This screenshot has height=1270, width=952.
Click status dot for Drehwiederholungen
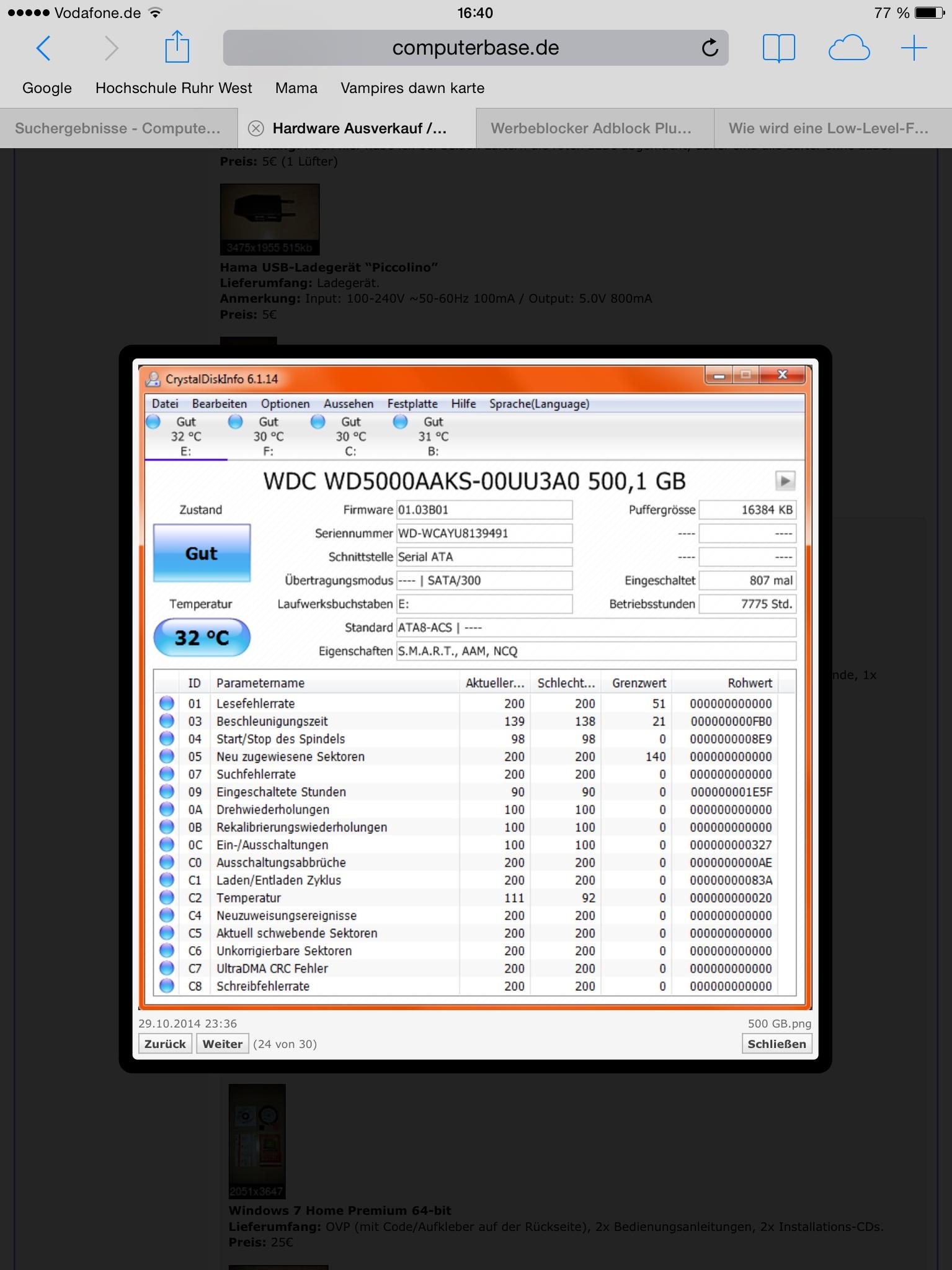[x=167, y=810]
